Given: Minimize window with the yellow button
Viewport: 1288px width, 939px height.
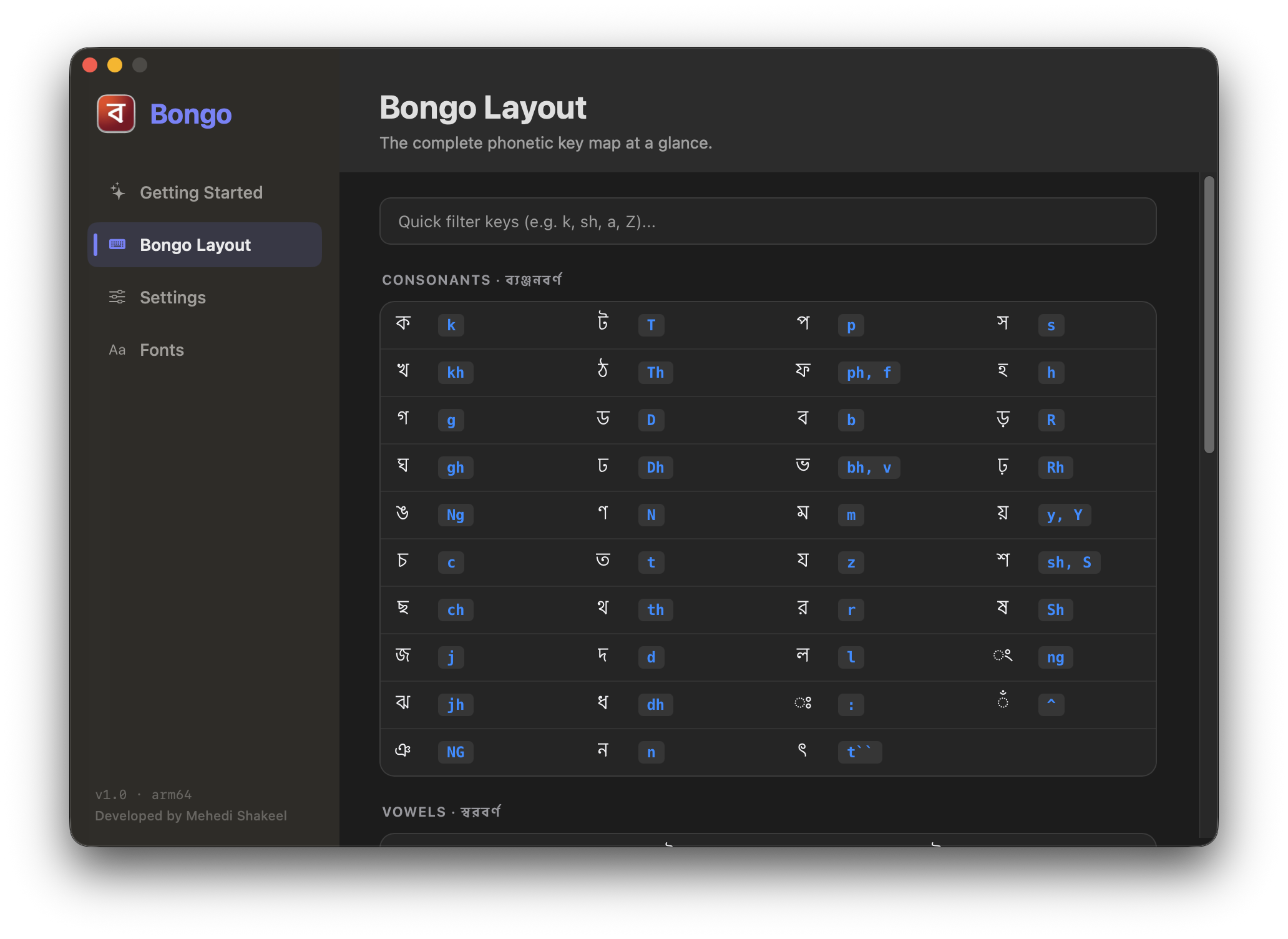Looking at the screenshot, I should click(115, 65).
